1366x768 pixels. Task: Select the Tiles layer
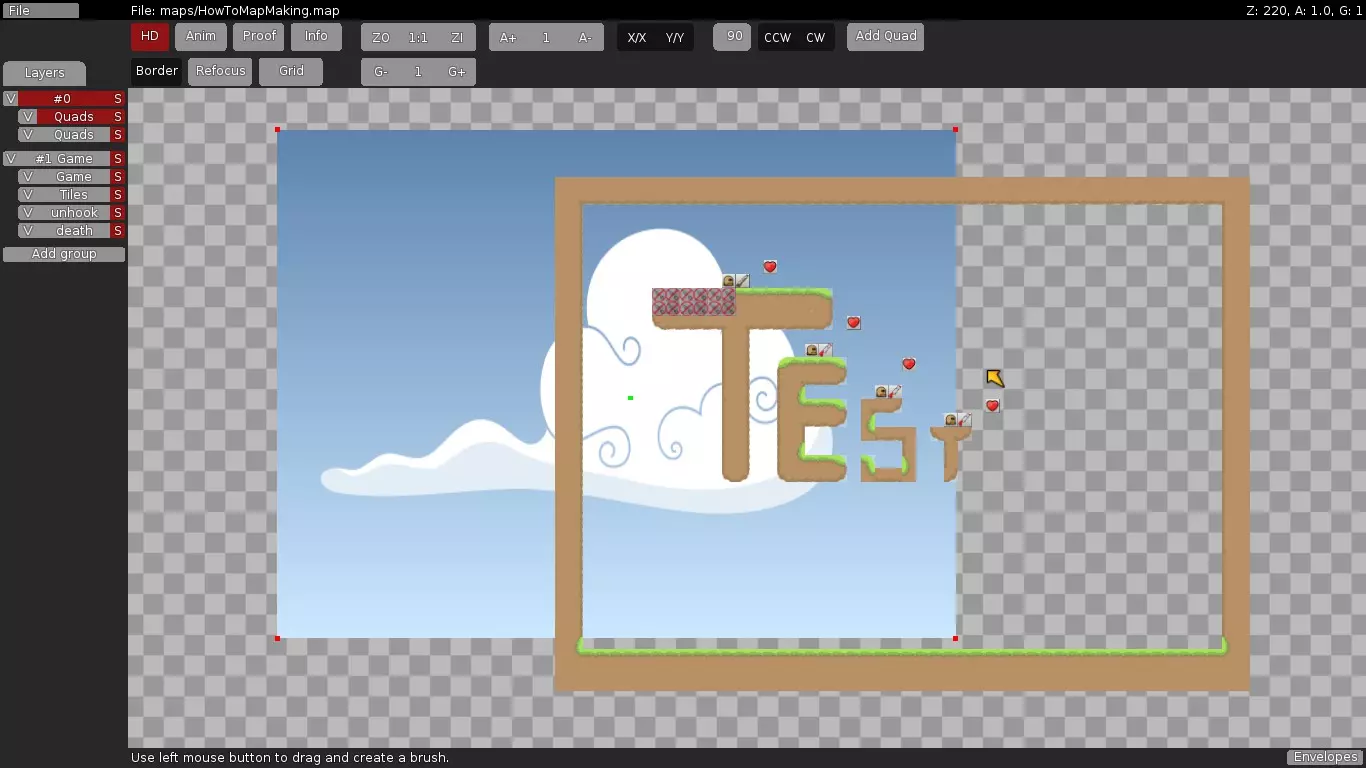point(73,195)
